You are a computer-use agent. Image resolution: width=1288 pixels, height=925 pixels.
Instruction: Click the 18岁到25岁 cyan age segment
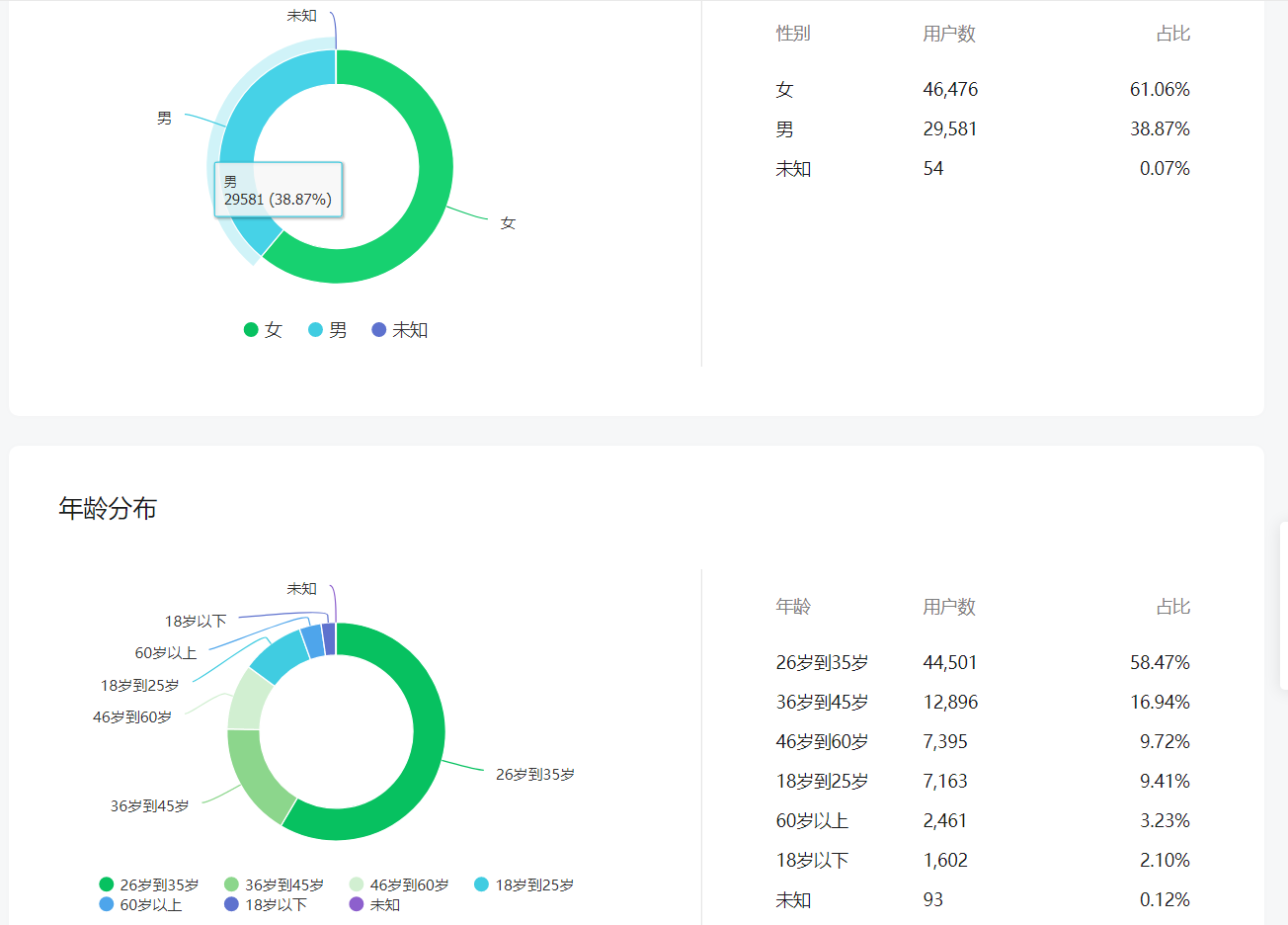click(280, 657)
